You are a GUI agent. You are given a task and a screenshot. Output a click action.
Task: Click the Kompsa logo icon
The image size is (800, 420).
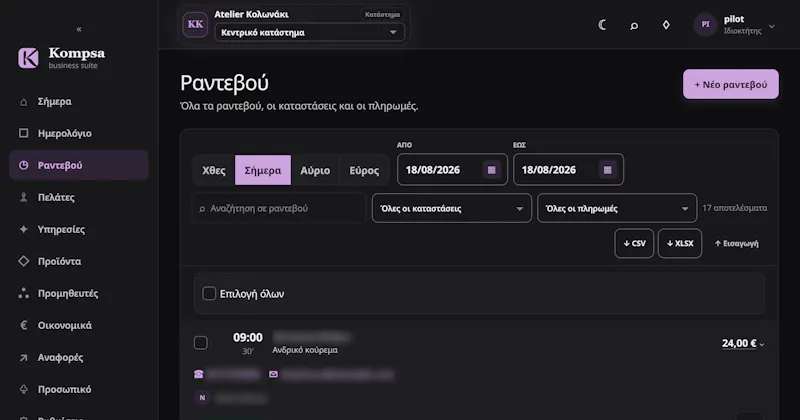click(28, 58)
